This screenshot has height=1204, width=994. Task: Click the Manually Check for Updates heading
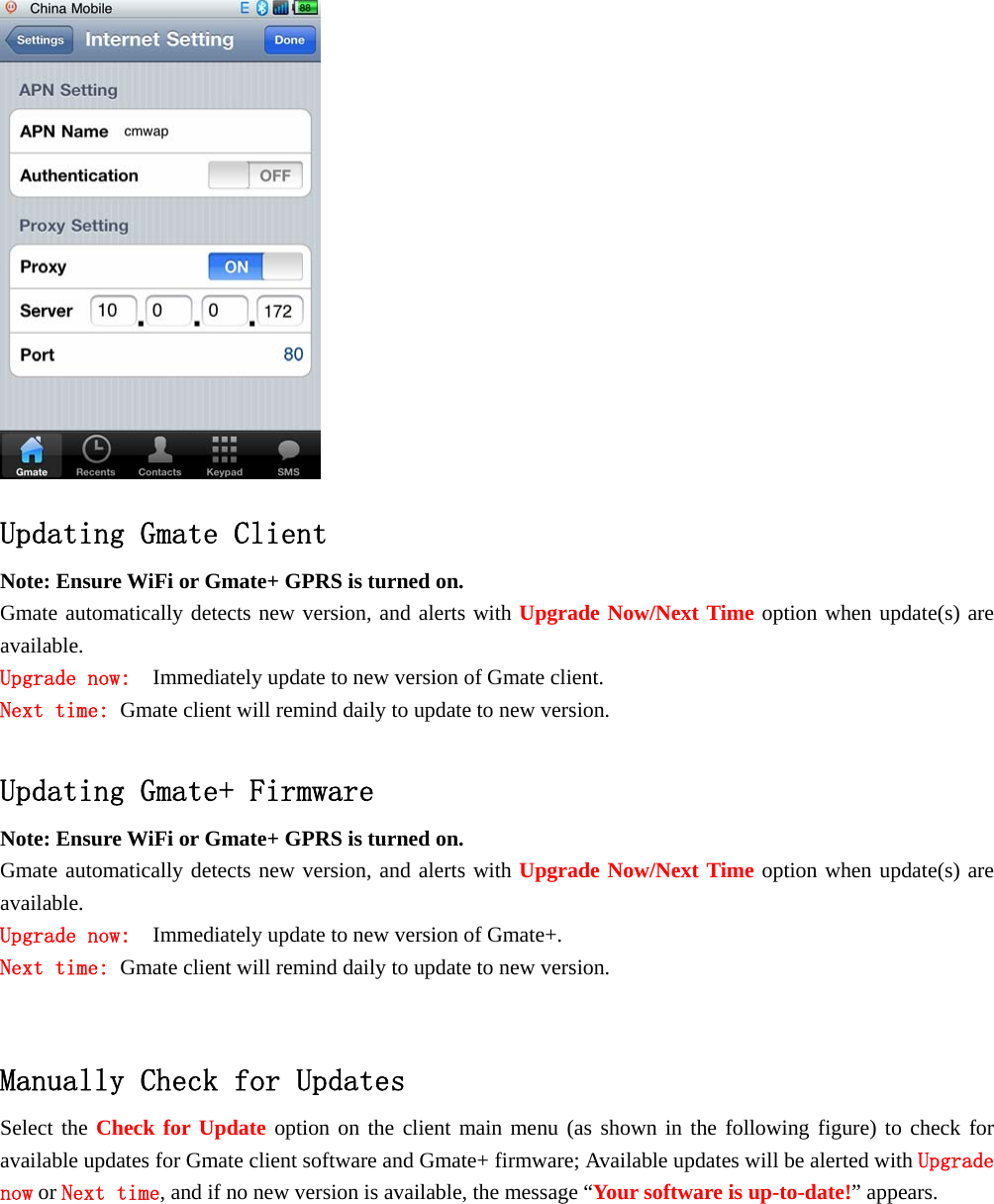click(x=203, y=1081)
